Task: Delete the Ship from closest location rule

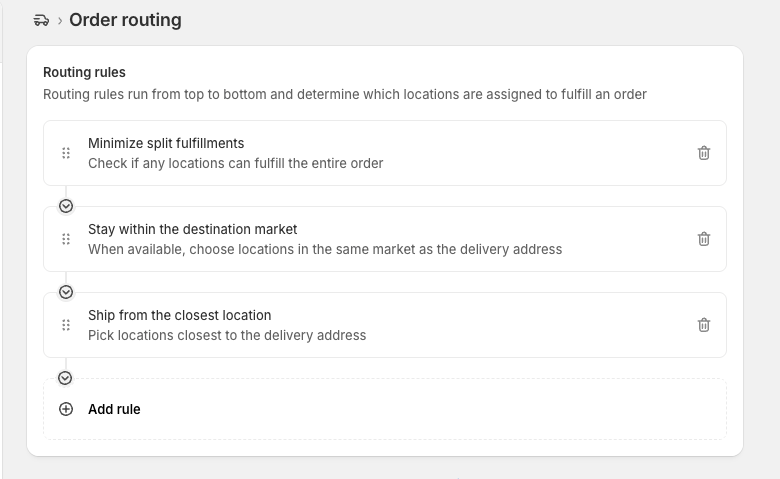Action: [703, 325]
